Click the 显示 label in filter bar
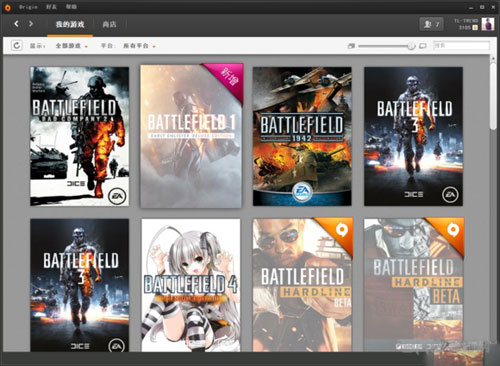Image resolution: width=500 pixels, height=366 pixels. 37,46
